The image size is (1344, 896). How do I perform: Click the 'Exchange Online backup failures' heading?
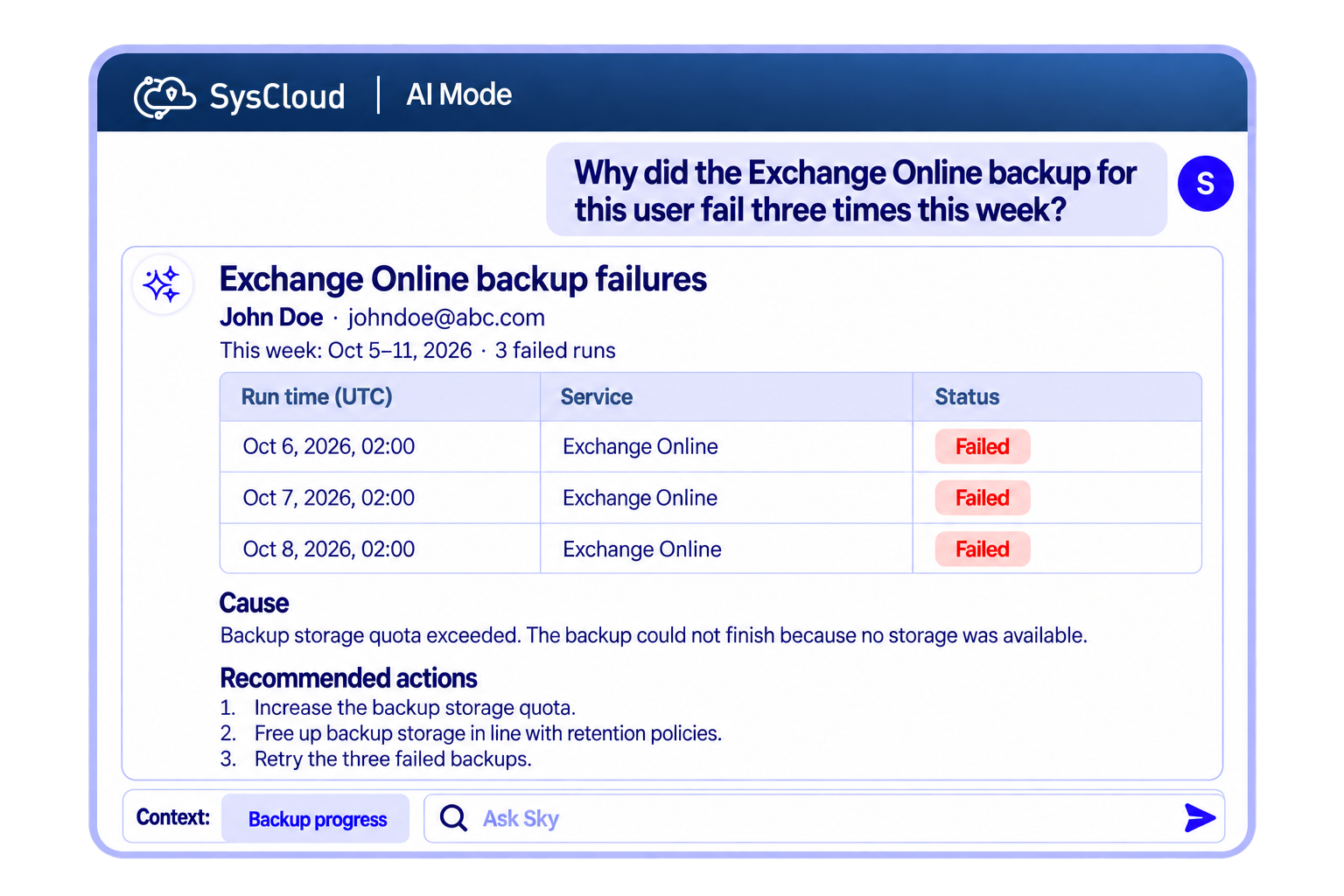point(463,279)
